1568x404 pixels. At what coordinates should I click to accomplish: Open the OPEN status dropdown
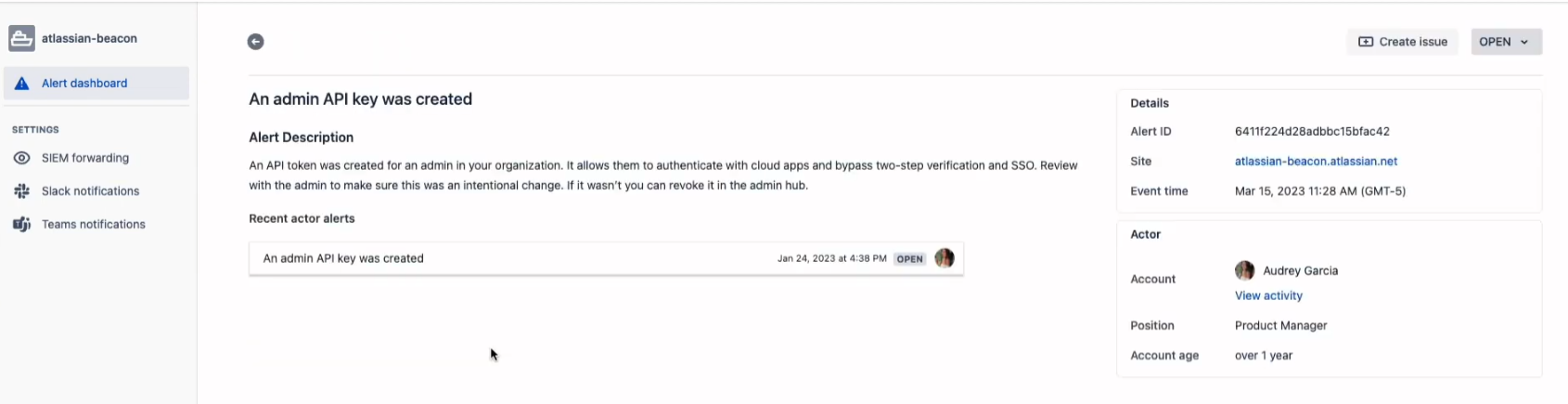1495,42
